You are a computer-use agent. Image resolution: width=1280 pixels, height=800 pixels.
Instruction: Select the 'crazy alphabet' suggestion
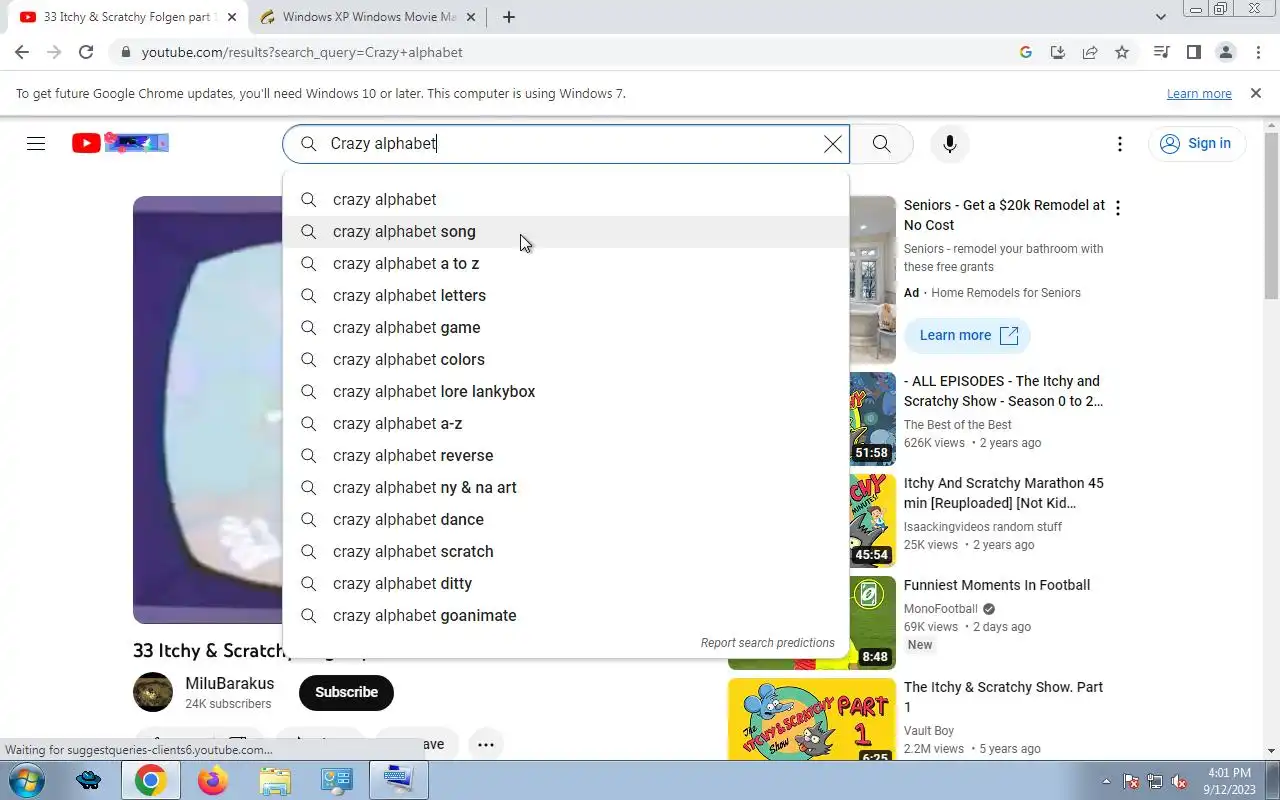tap(566, 199)
